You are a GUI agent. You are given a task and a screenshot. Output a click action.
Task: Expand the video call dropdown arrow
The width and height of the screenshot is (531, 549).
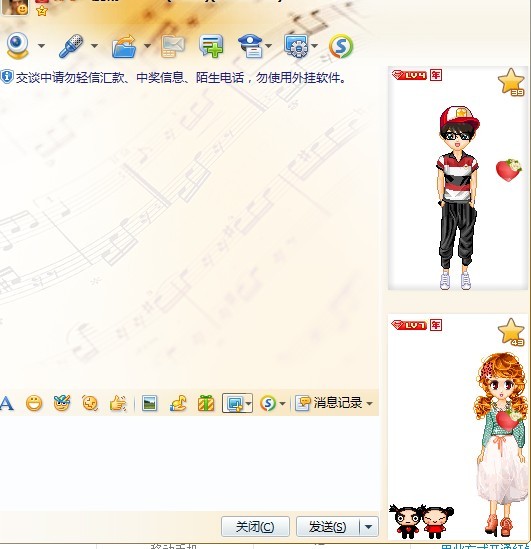click(x=41, y=46)
